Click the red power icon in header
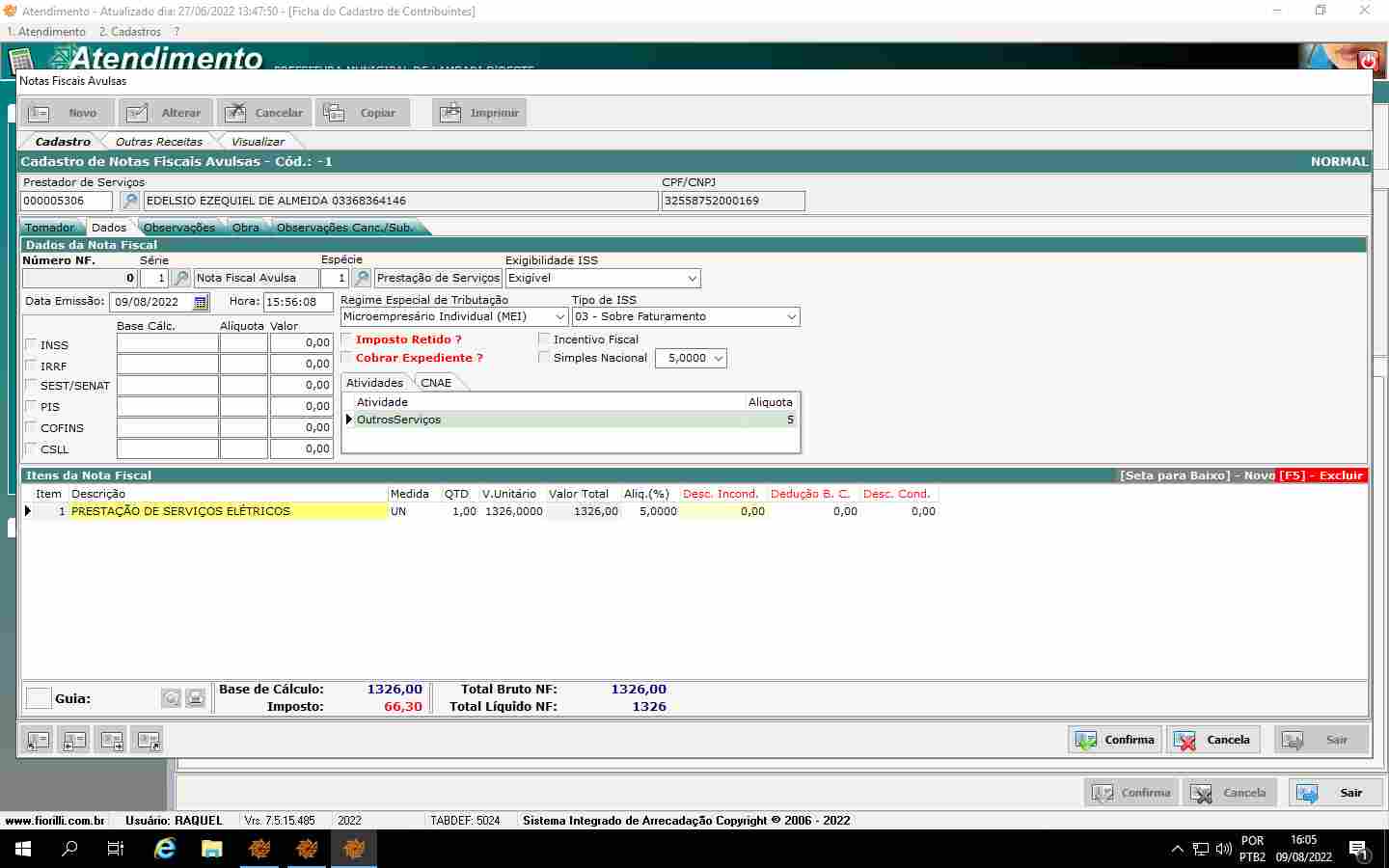The image size is (1389, 868). (x=1368, y=61)
